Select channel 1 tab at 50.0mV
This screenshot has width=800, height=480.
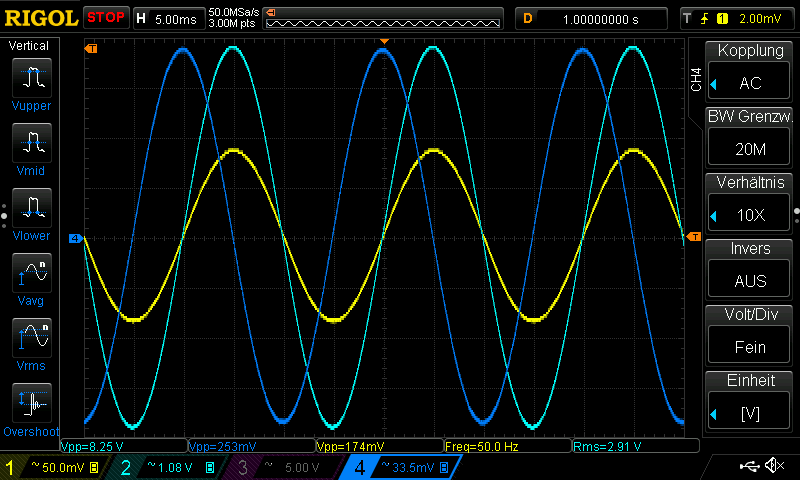coord(53,467)
